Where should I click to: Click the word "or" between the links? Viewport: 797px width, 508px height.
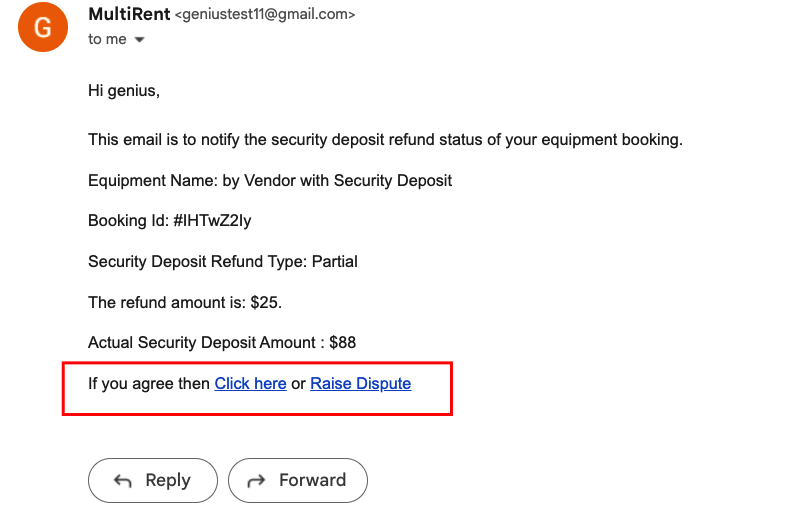298,383
